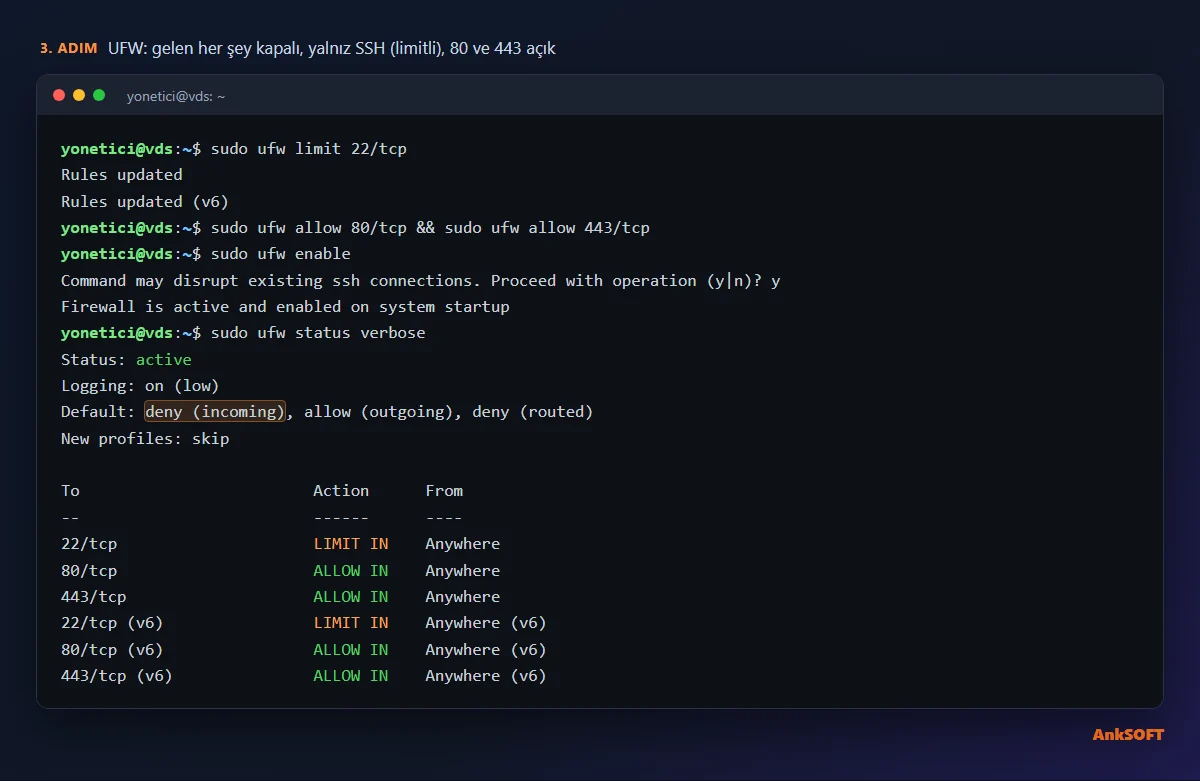The width and height of the screenshot is (1200, 781).
Task: Click the "To" column header
Action: tap(70, 491)
